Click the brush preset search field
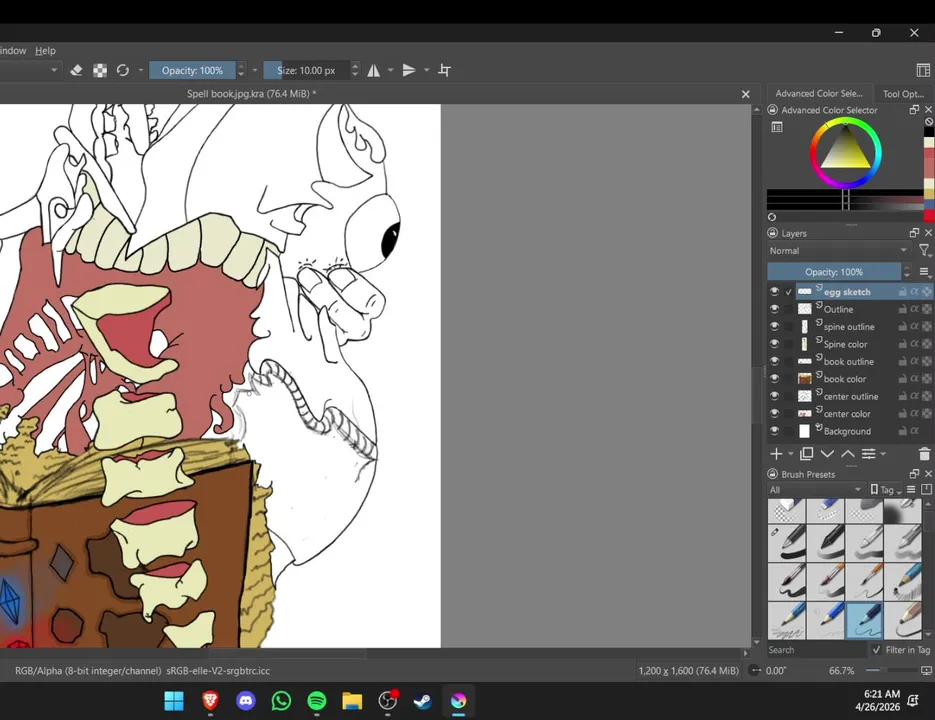Screen dimensions: 935x720 click(815, 650)
